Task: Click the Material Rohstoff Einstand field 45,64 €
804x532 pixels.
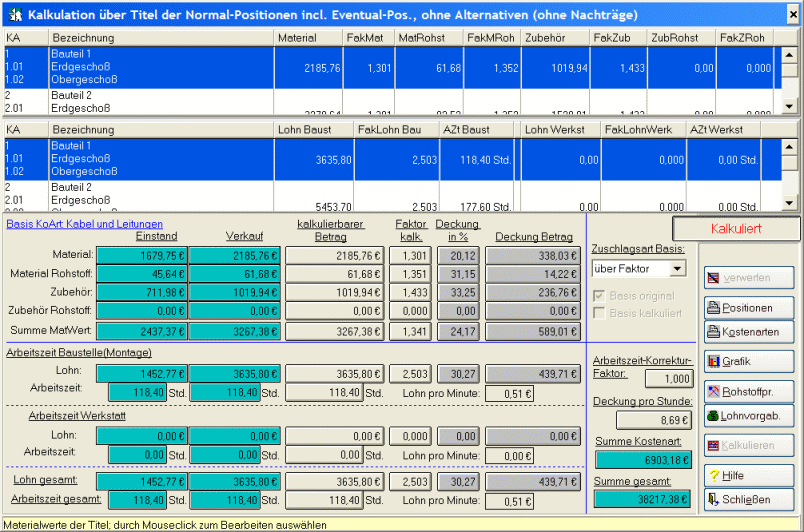Action: pos(142,274)
